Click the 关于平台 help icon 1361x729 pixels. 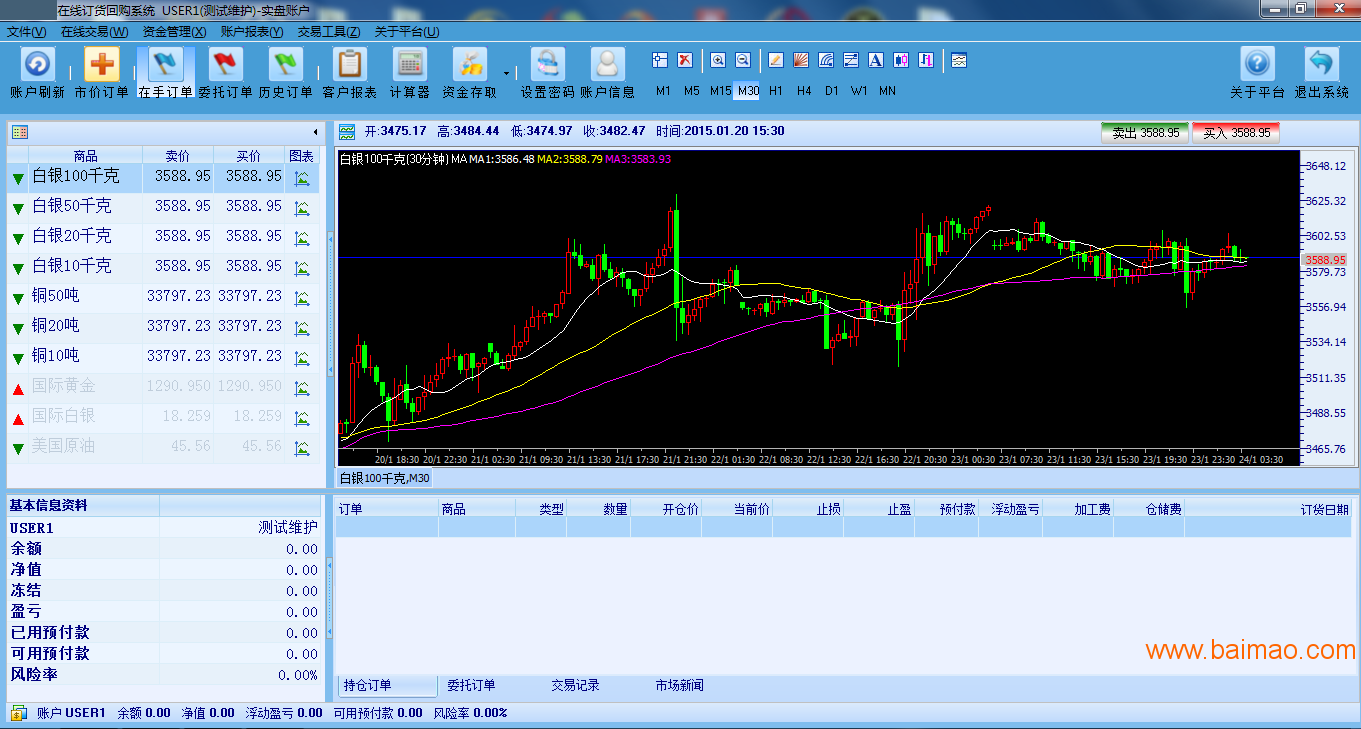[x=1257, y=65]
